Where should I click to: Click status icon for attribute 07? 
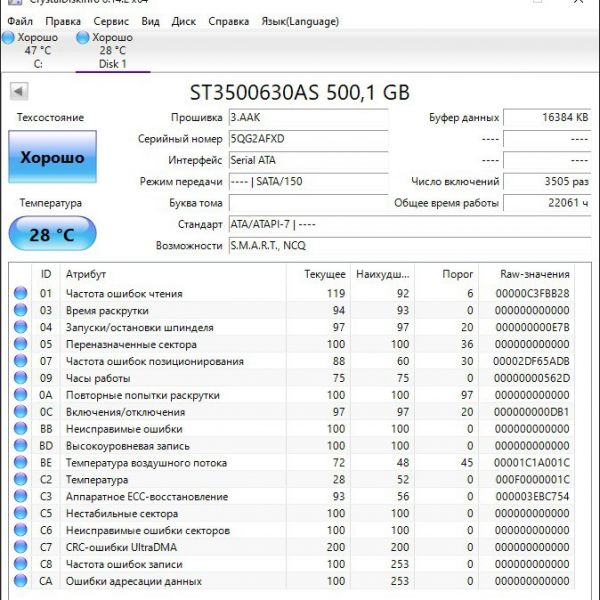point(20,361)
